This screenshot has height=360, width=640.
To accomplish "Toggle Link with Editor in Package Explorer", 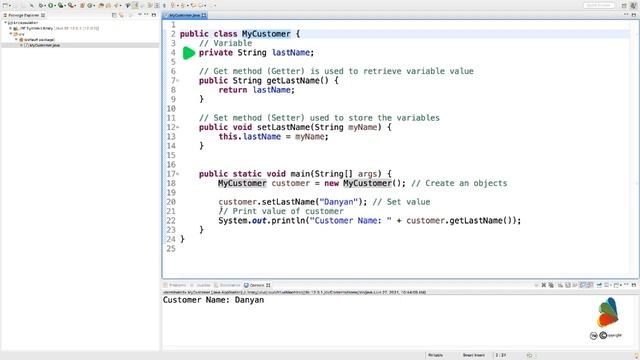I will click(x=121, y=15).
